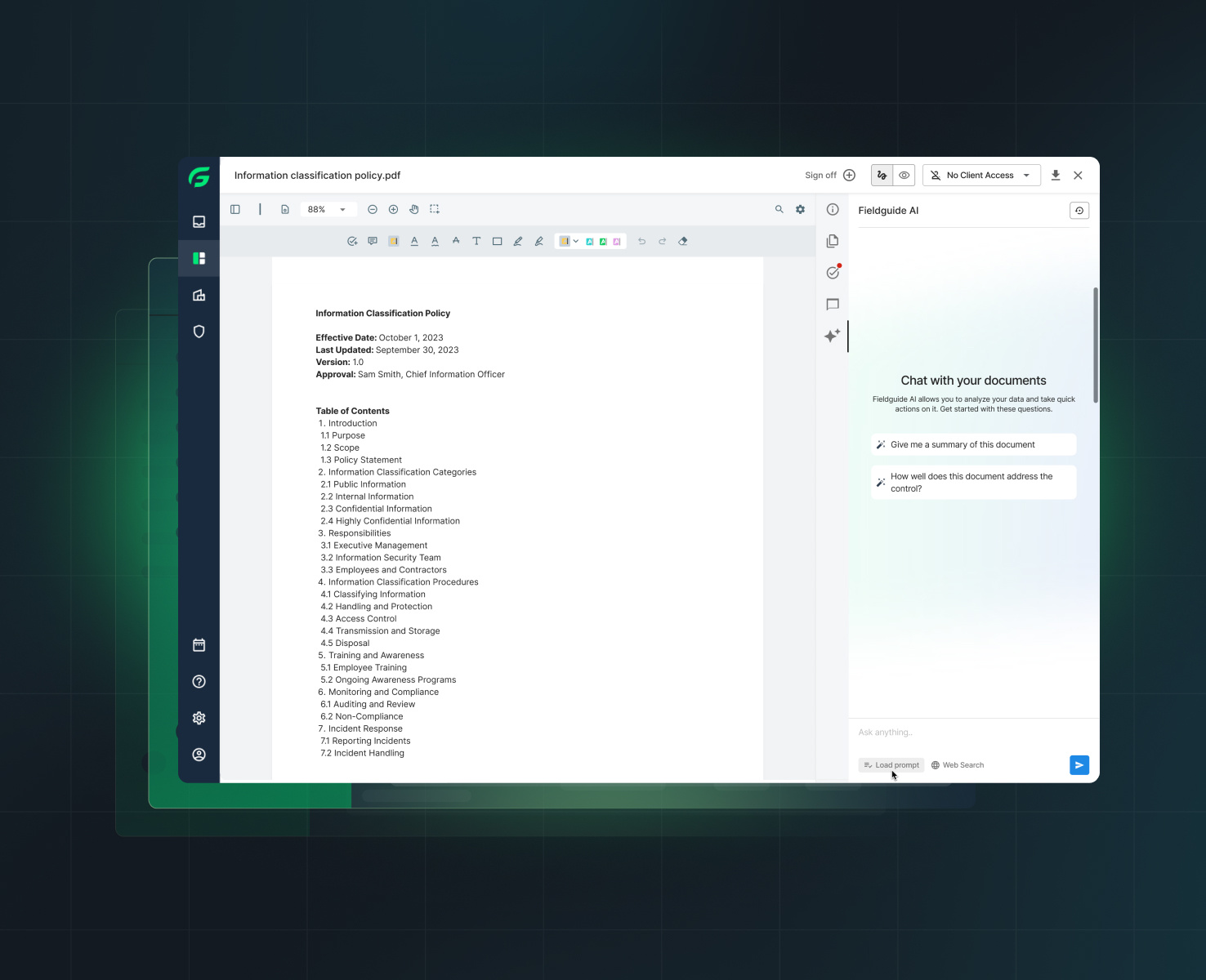
Task: Open the dashboard panel icon in the sidebar
Action: (x=199, y=258)
